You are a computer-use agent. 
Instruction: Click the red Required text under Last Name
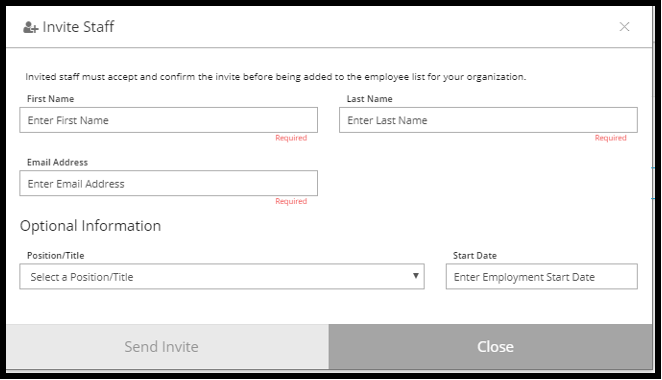[x=610, y=138]
